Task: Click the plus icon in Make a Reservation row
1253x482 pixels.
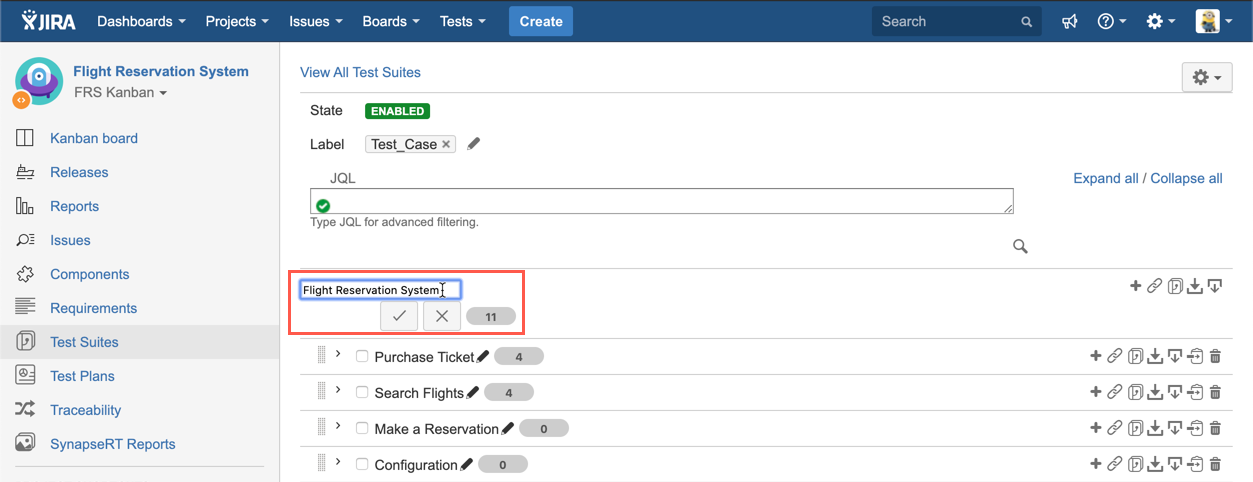Action: [x=1095, y=428]
